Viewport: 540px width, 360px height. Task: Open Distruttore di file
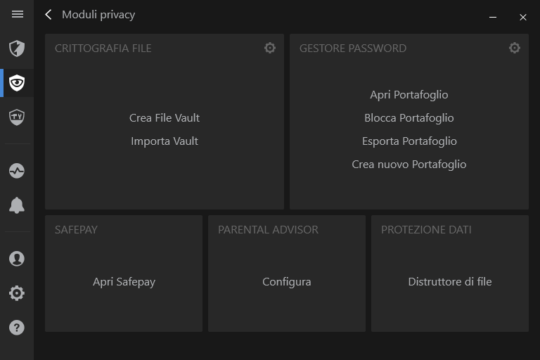tap(450, 282)
